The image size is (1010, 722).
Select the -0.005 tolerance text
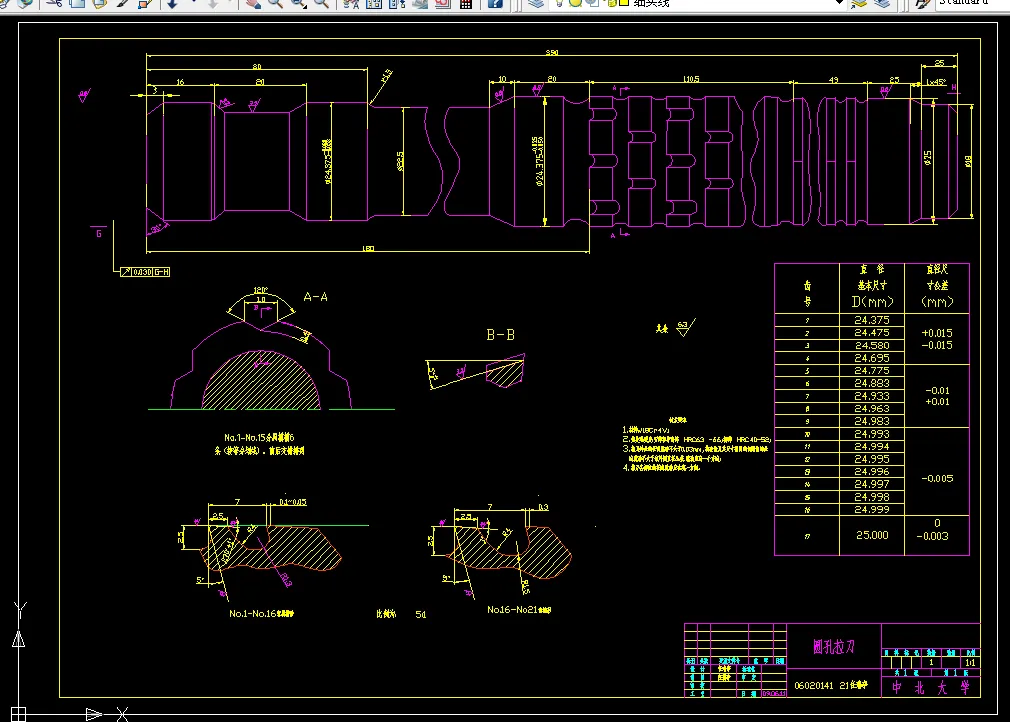click(937, 479)
